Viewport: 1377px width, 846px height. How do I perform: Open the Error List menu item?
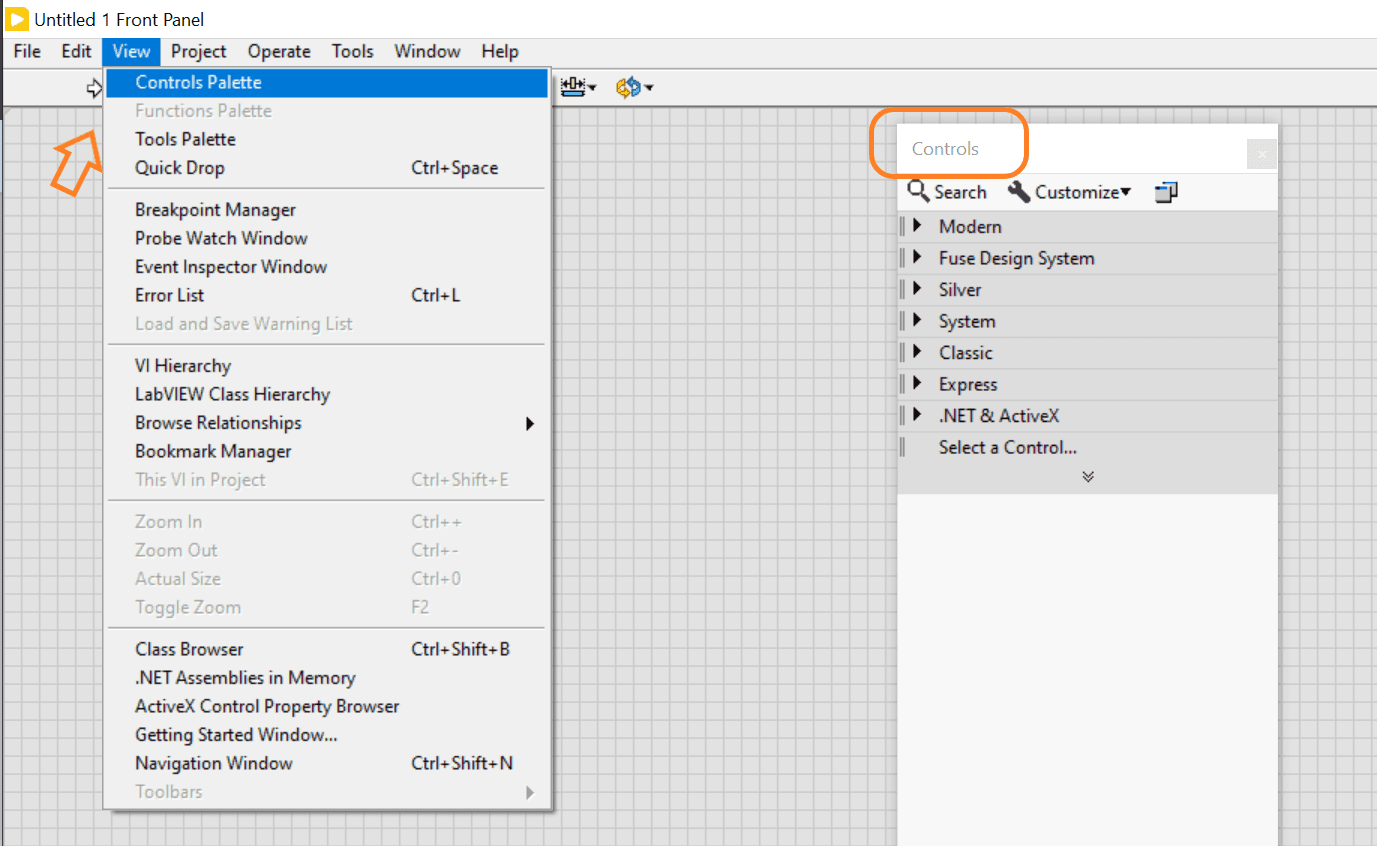point(170,295)
